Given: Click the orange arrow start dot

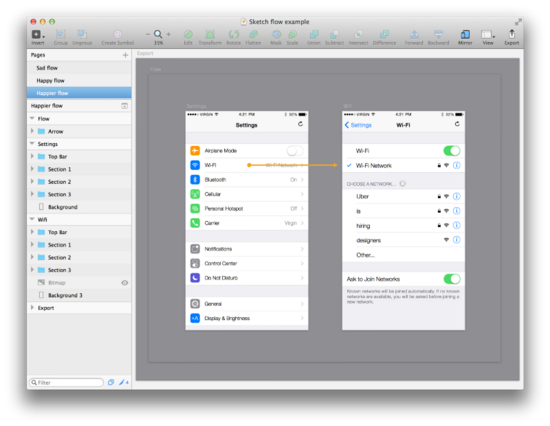Looking at the screenshot, I should (x=249, y=165).
